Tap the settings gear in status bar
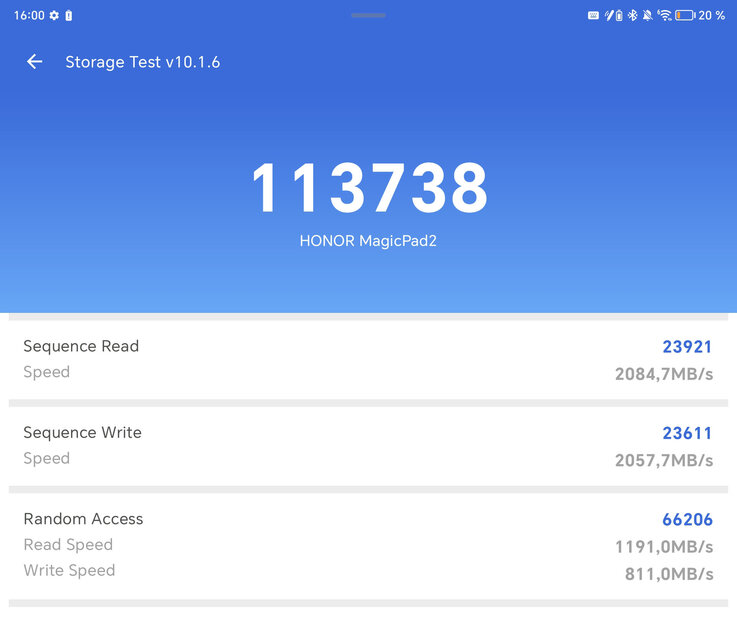737x630 pixels. click(x=55, y=16)
